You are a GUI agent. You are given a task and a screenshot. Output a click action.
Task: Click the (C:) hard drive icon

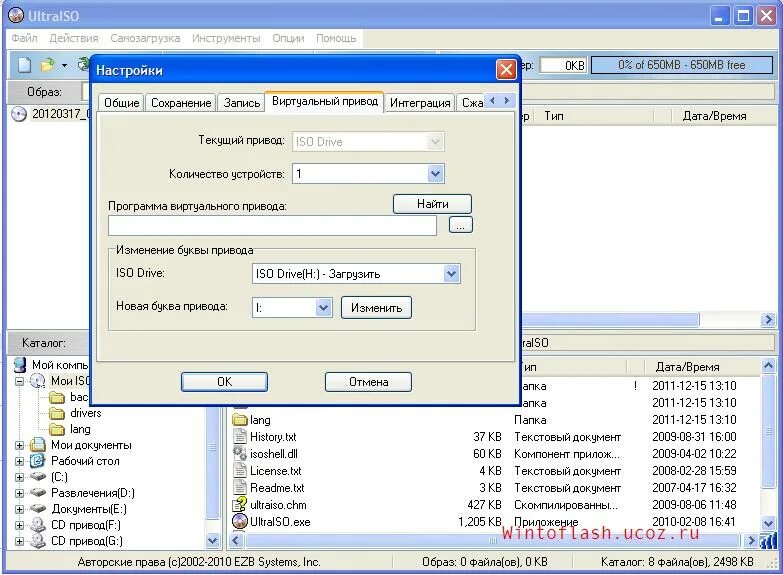(x=38, y=477)
